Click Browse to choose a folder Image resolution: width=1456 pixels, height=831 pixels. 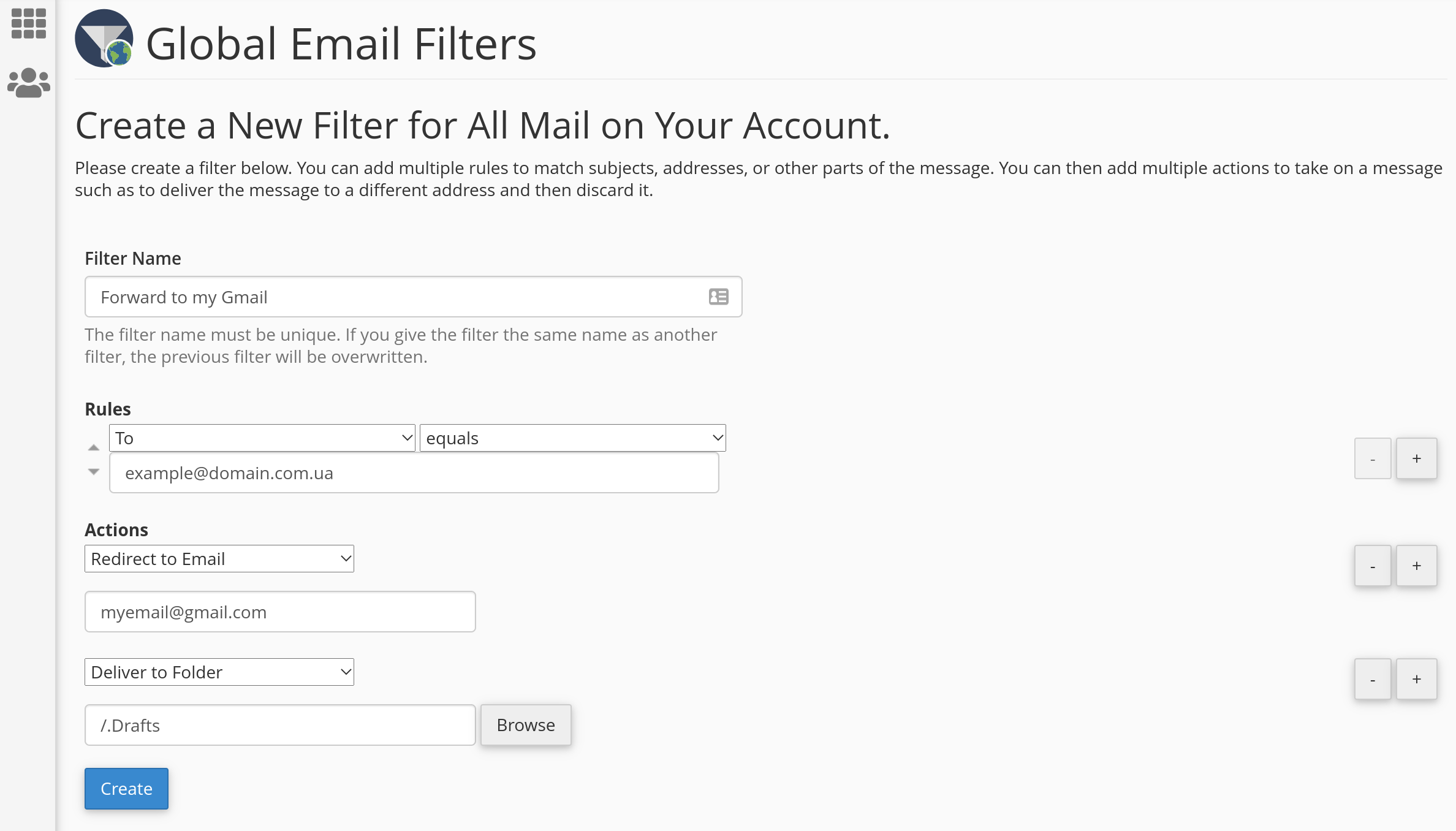coord(525,725)
